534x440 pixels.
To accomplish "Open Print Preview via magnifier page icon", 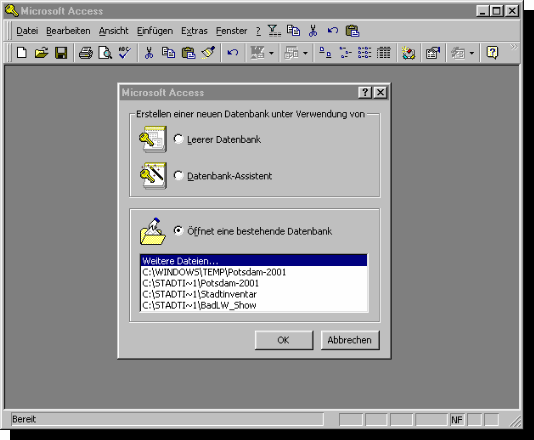I will coord(105,53).
